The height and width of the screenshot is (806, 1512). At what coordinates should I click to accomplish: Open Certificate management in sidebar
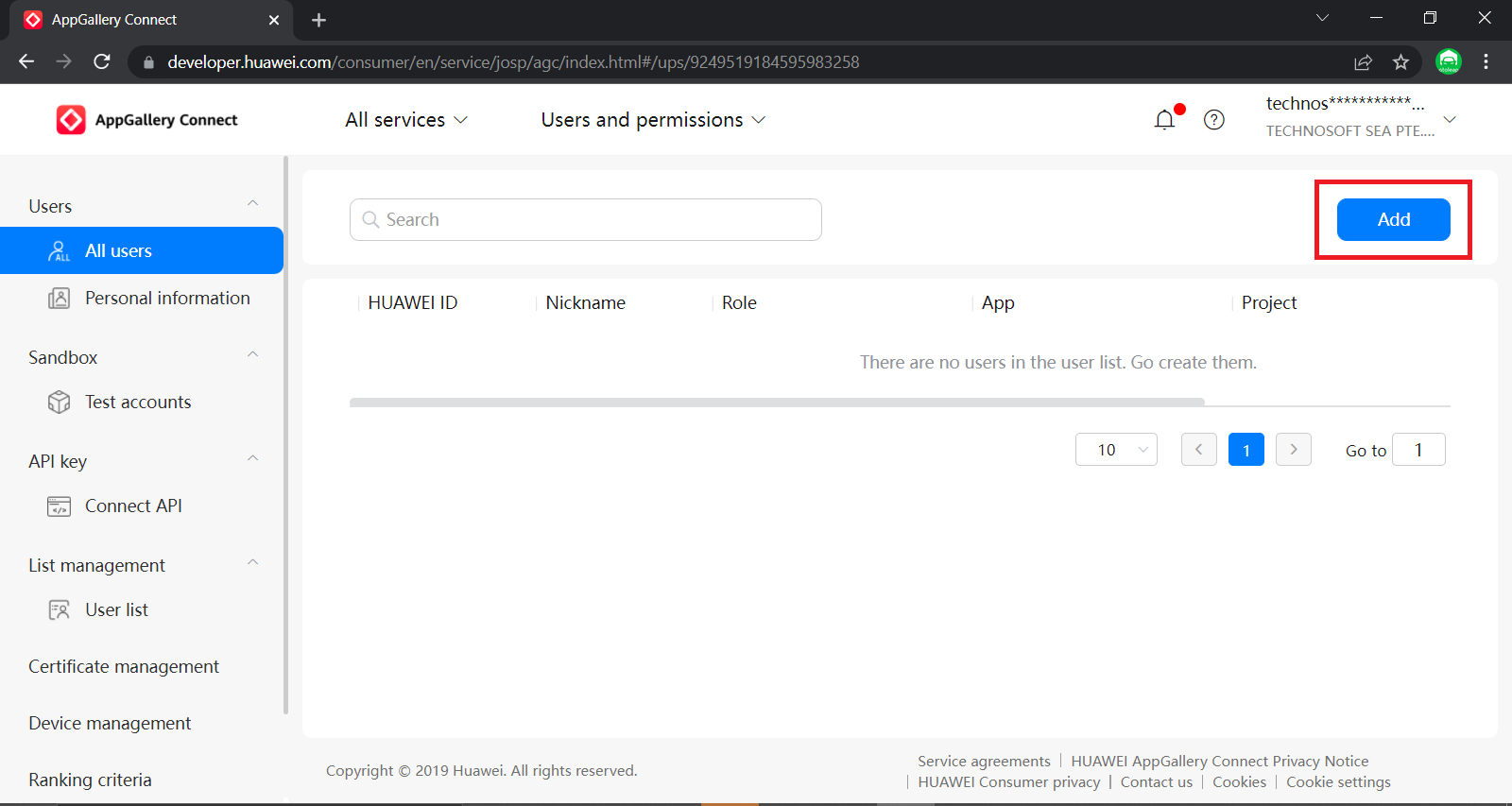(x=124, y=667)
